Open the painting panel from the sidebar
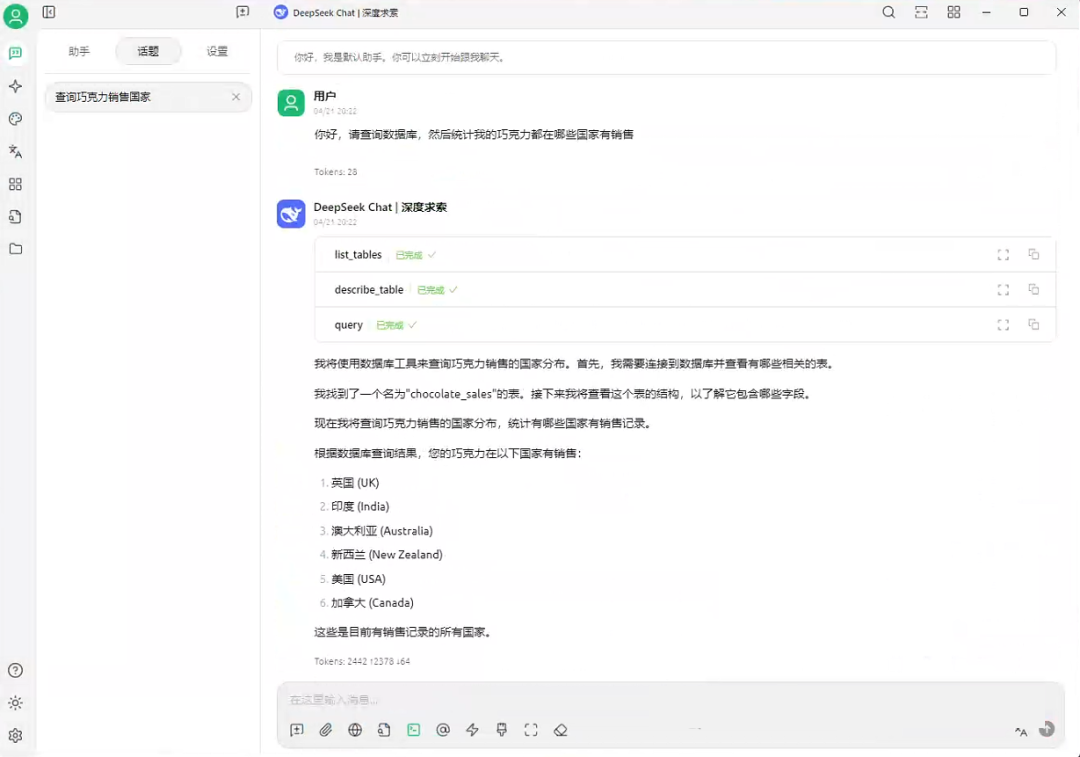Viewport: 1080px width, 757px height. 16,118
